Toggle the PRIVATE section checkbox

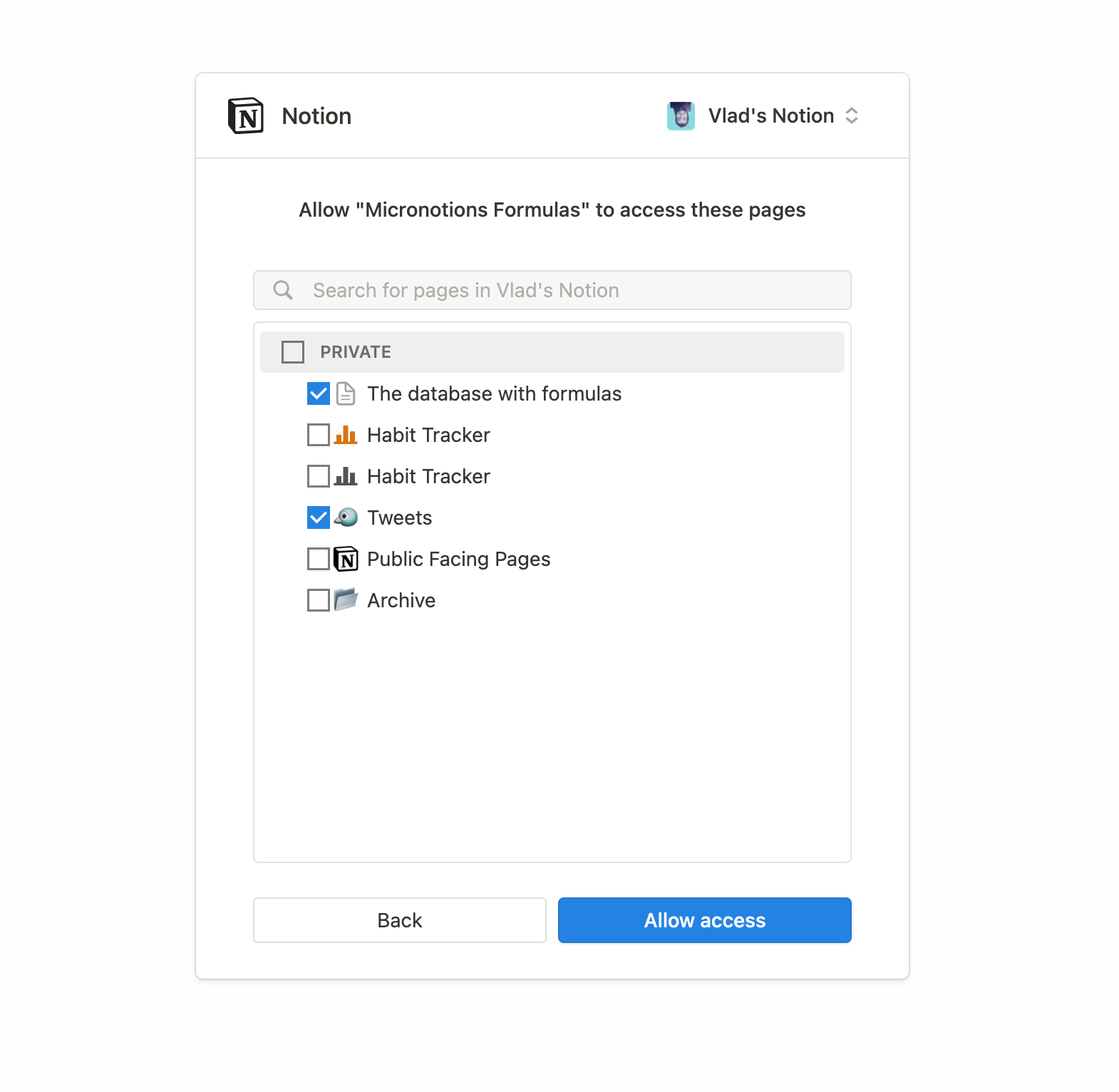tap(293, 352)
